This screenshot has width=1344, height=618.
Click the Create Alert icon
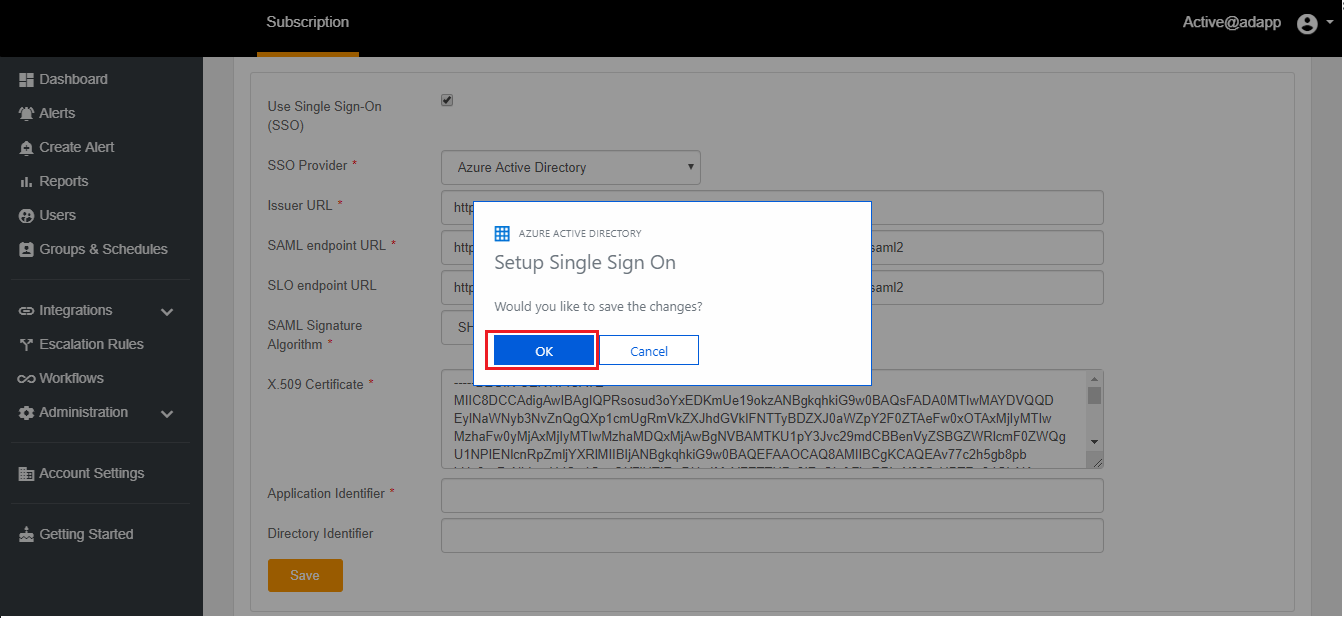pyautogui.click(x=27, y=148)
